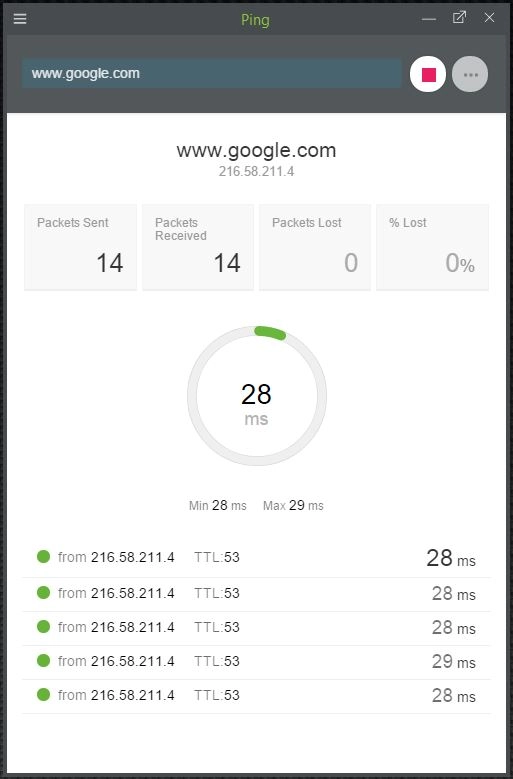Click the www.google.com host input field
This screenshot has width=513, height=779.
pos(212,74)
